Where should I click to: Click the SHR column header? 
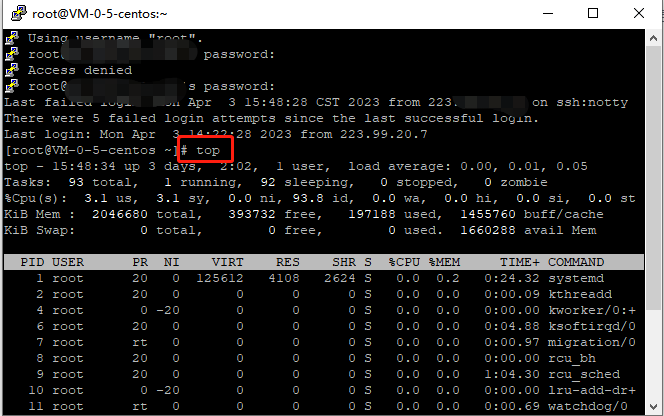coord(344,262)
